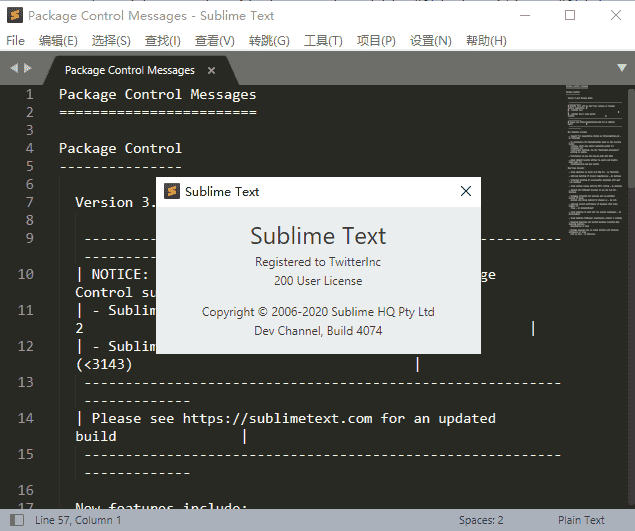Click 'Registered to TwitterInc' text
Screen dimensions: 635x531
coord(318,262)
